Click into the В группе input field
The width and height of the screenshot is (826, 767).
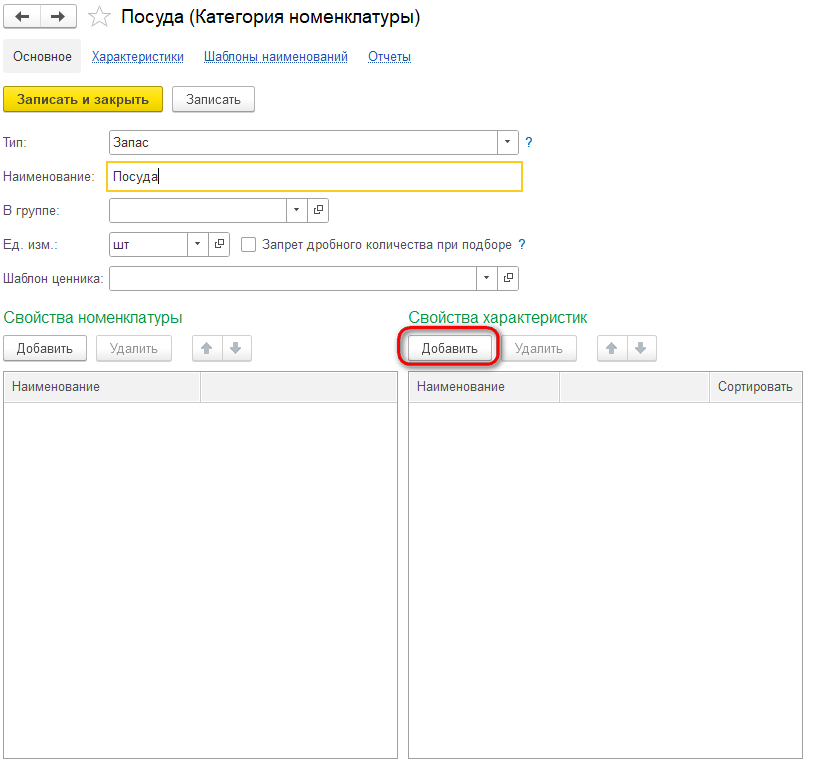(x=198, y=210)
